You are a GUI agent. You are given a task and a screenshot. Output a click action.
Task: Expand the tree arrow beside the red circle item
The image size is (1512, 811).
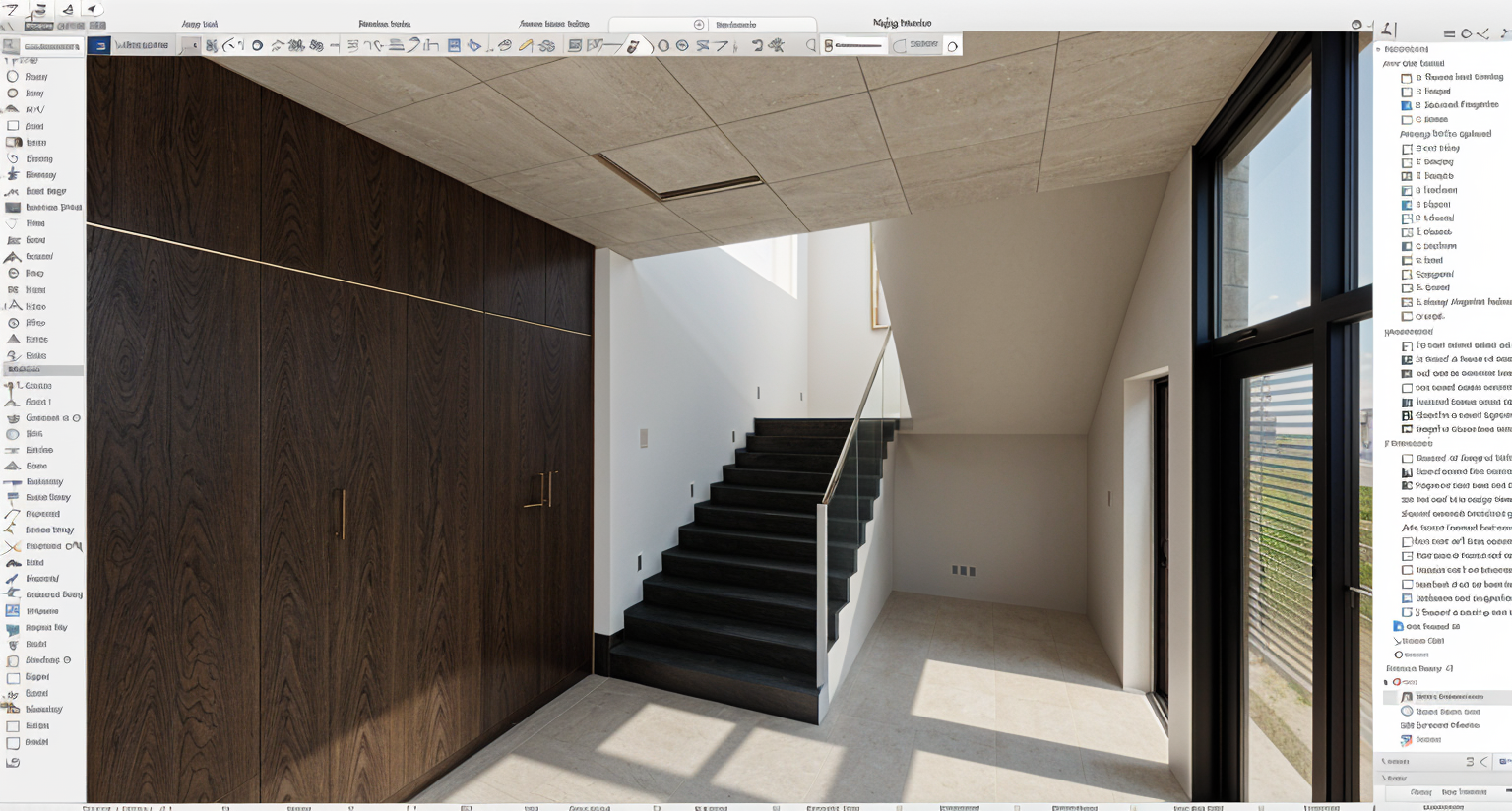1386,682
